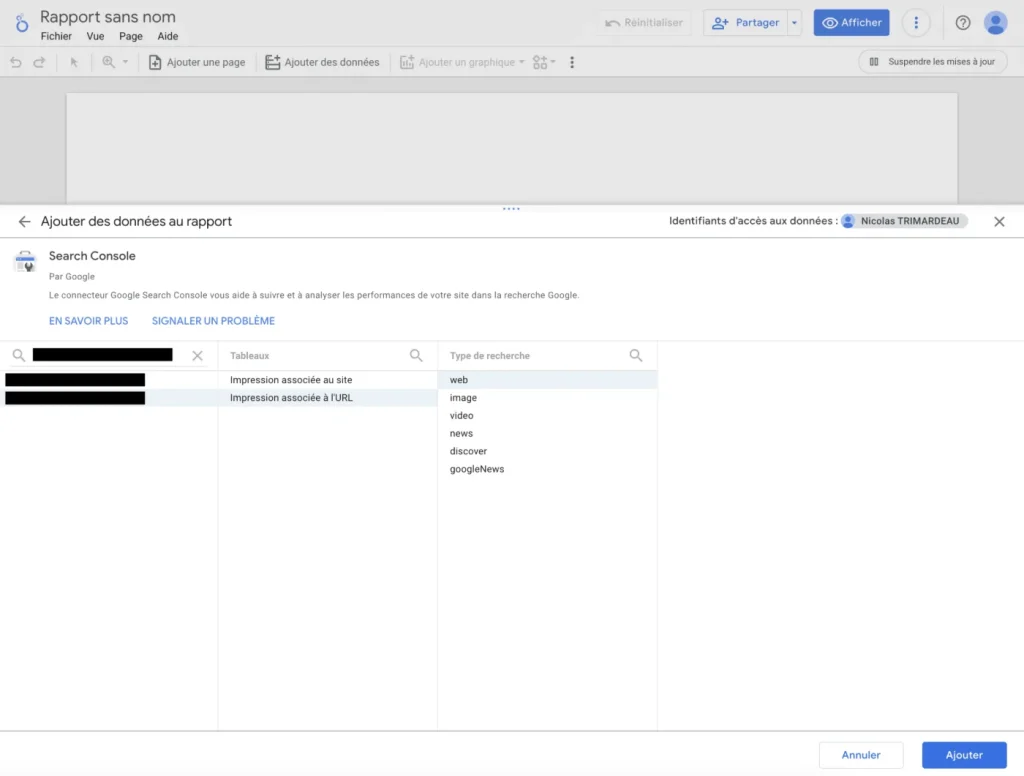Click Ajouter une page button
The width and height of the screenshot is (1024, 776).
(x=197, y=62)
